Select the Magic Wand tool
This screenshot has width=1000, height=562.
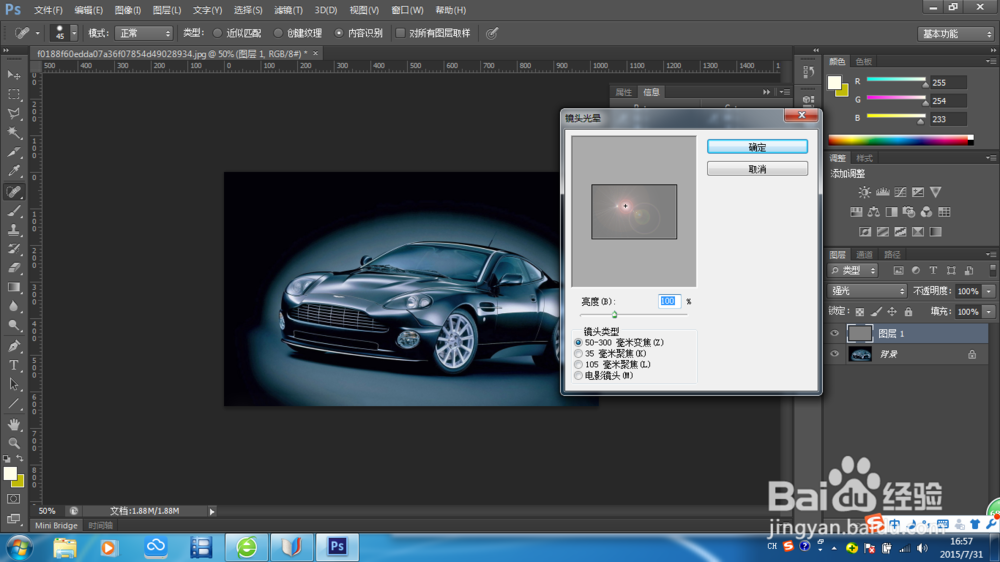(13, 133)
